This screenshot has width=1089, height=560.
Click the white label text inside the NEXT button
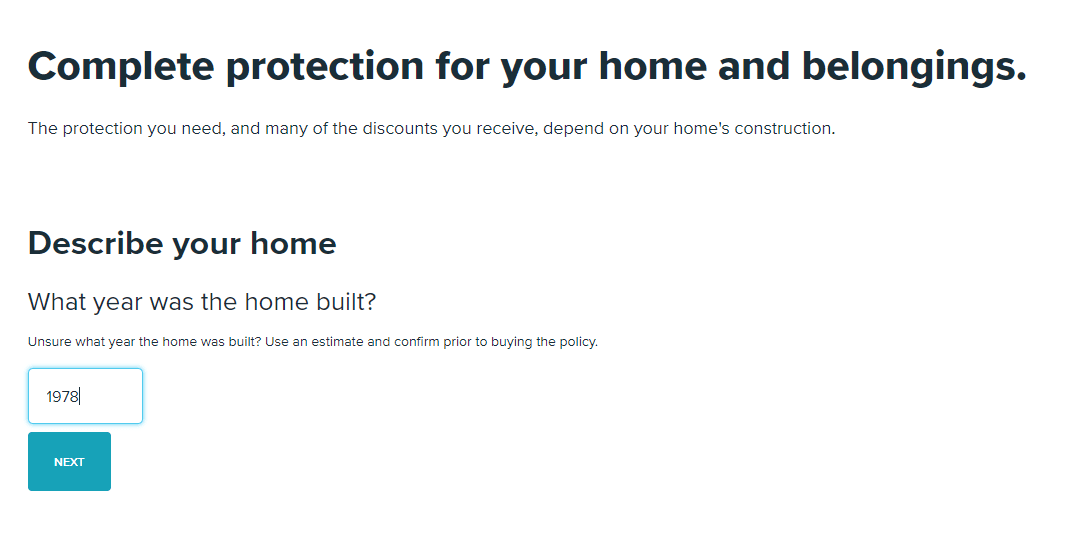click(x=69, y=462)
